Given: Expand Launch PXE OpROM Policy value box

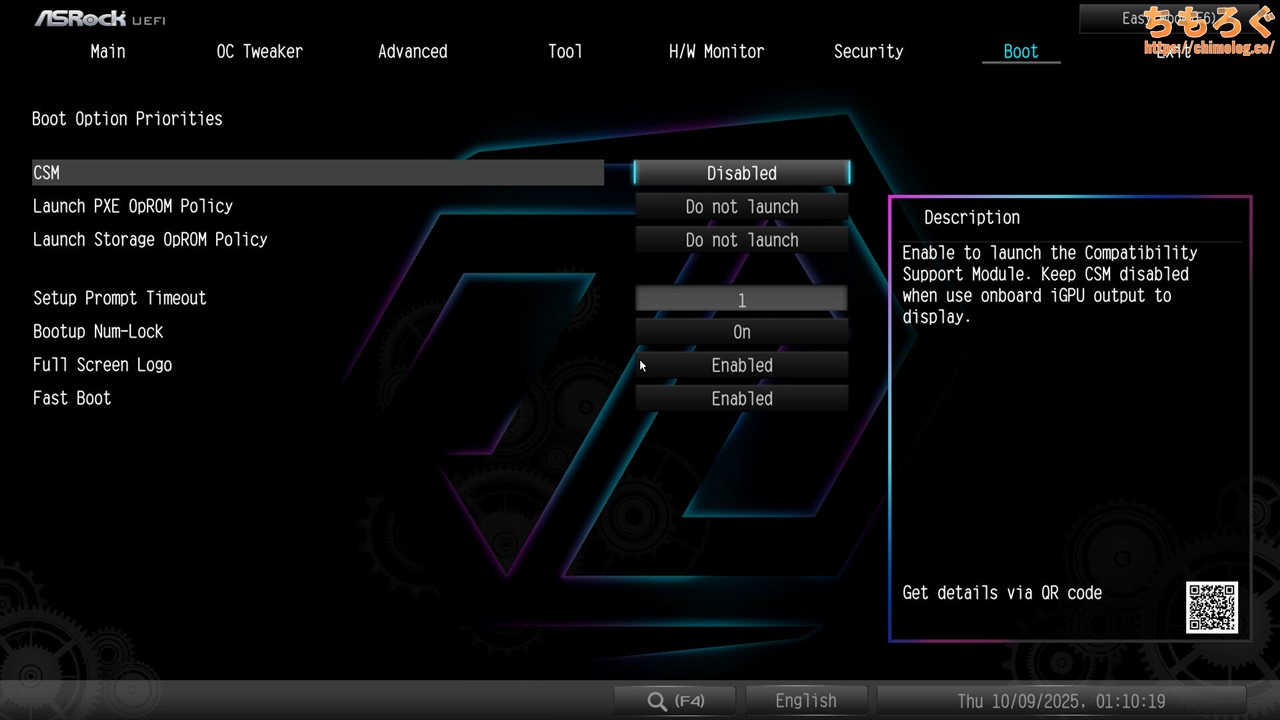Looking at the screenshot, I should 741,207.
